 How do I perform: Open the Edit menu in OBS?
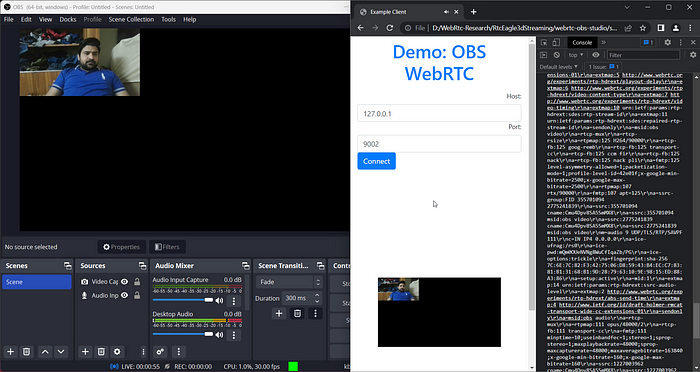point(26,19)
